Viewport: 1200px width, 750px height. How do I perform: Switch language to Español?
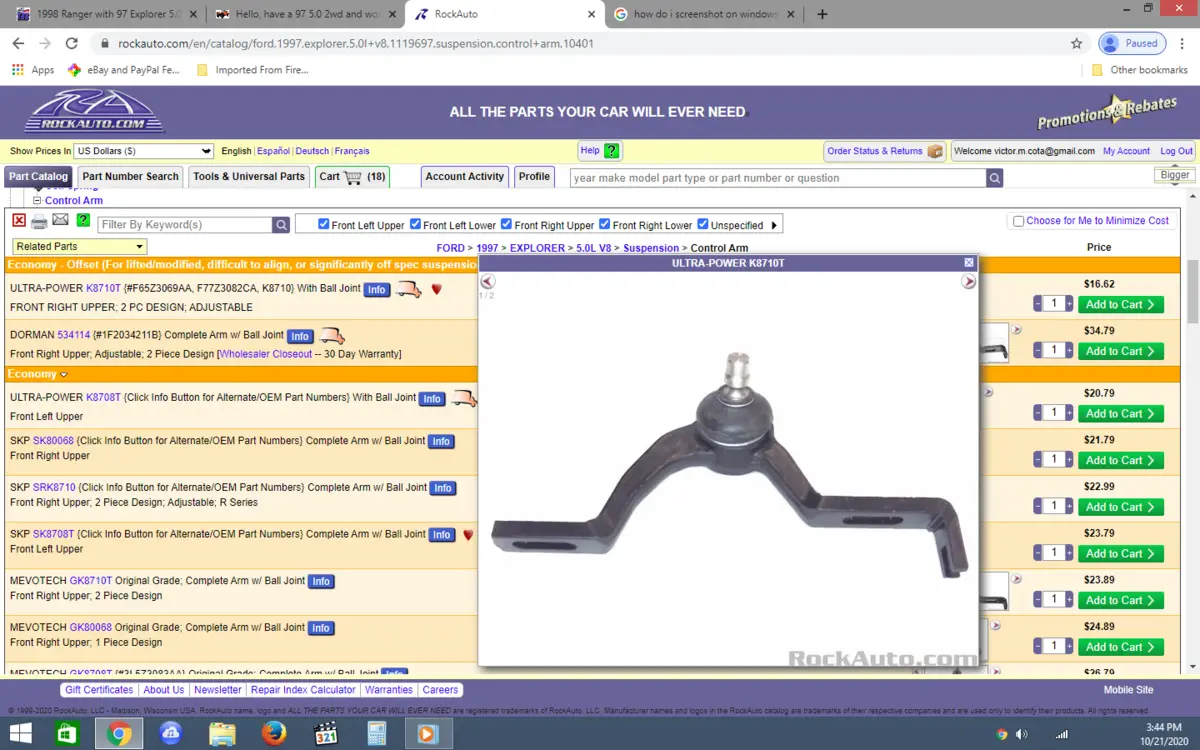click(x=273, y=151)
